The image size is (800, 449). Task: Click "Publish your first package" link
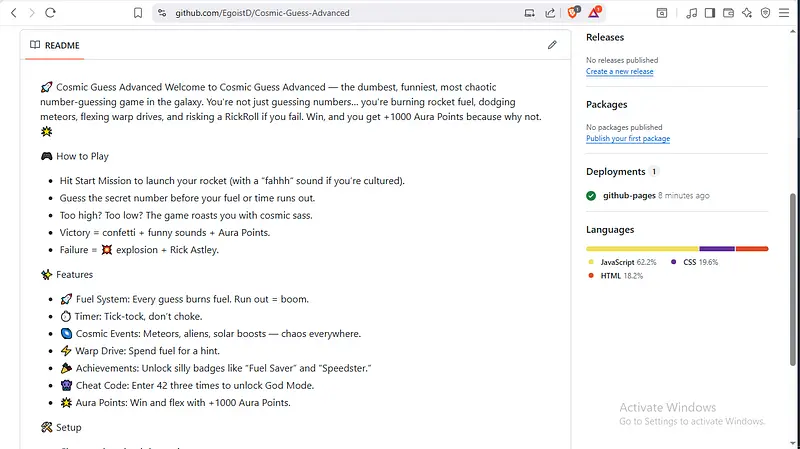tap(627, 138)
